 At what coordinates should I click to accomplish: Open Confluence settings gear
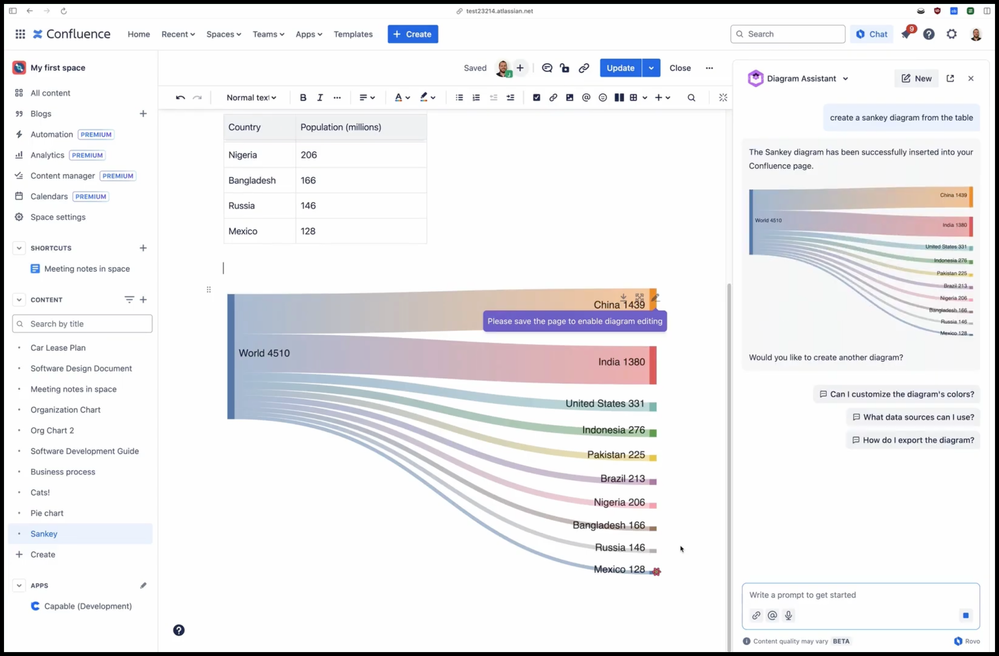pos(952,34)
